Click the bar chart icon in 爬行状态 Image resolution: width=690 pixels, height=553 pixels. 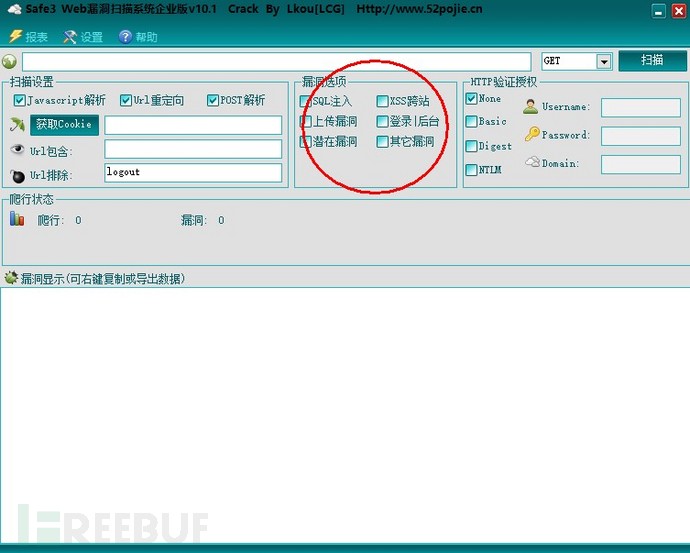(17, 219)
